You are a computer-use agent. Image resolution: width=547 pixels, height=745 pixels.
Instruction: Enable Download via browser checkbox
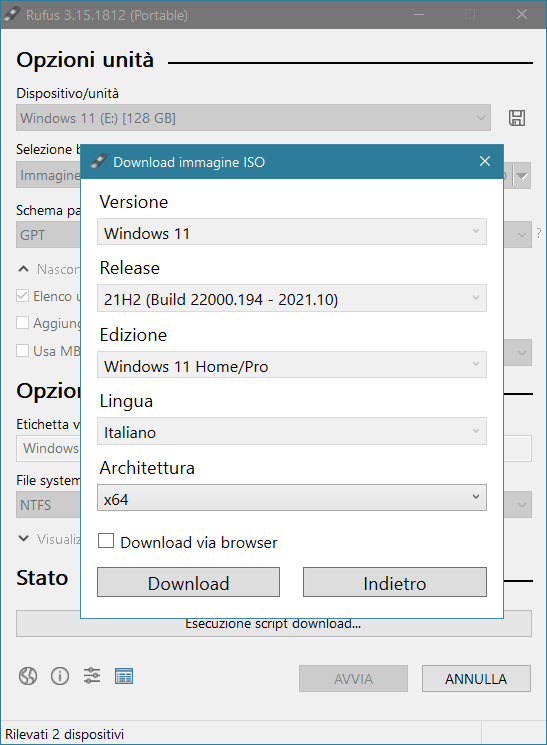click(106, 541)
